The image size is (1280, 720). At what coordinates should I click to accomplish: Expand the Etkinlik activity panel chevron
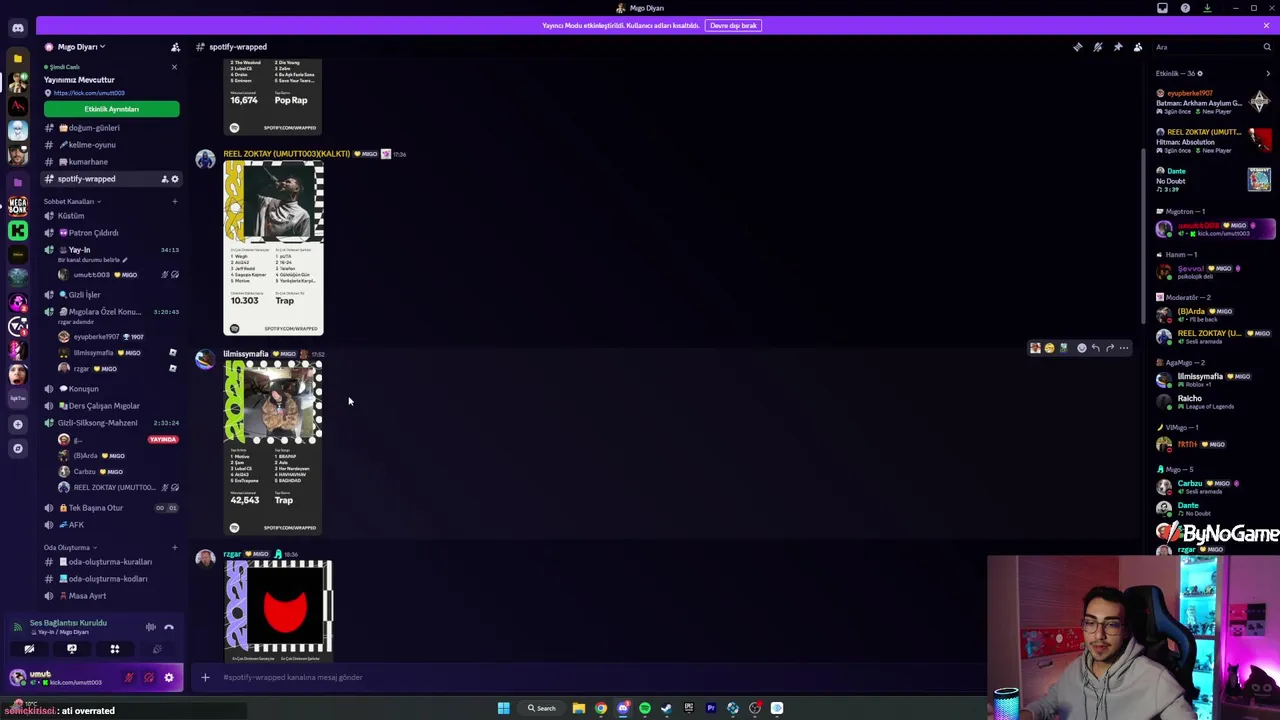(1268, 73)
